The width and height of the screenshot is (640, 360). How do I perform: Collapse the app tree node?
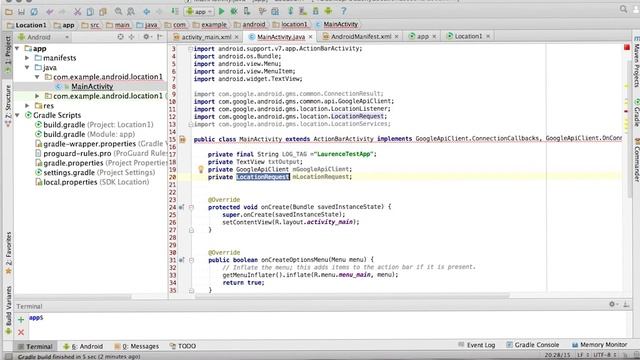point(17,49)
